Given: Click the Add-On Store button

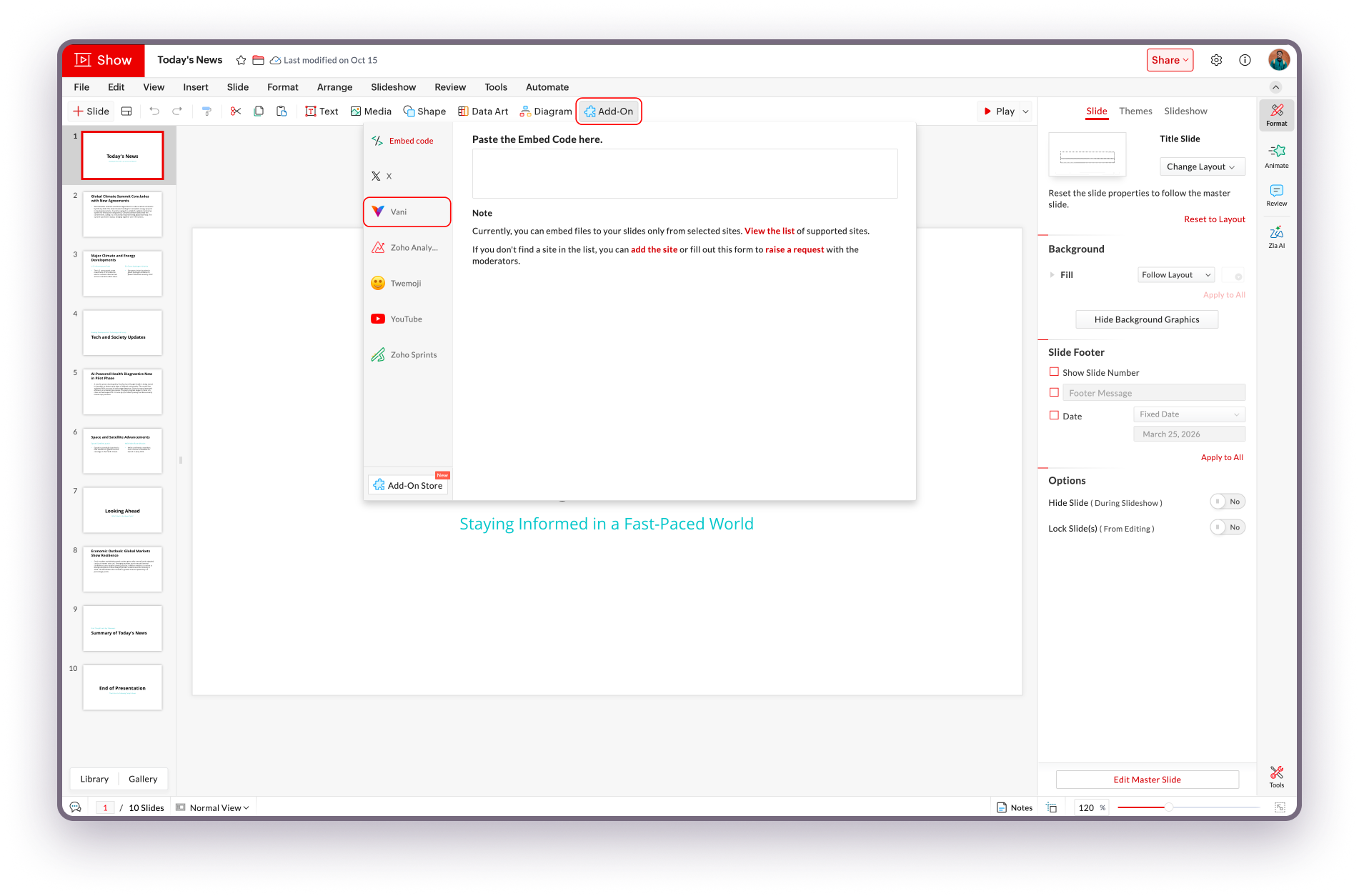Looking at the screenshot, I should pyautogui.click(x=408, y=485).
